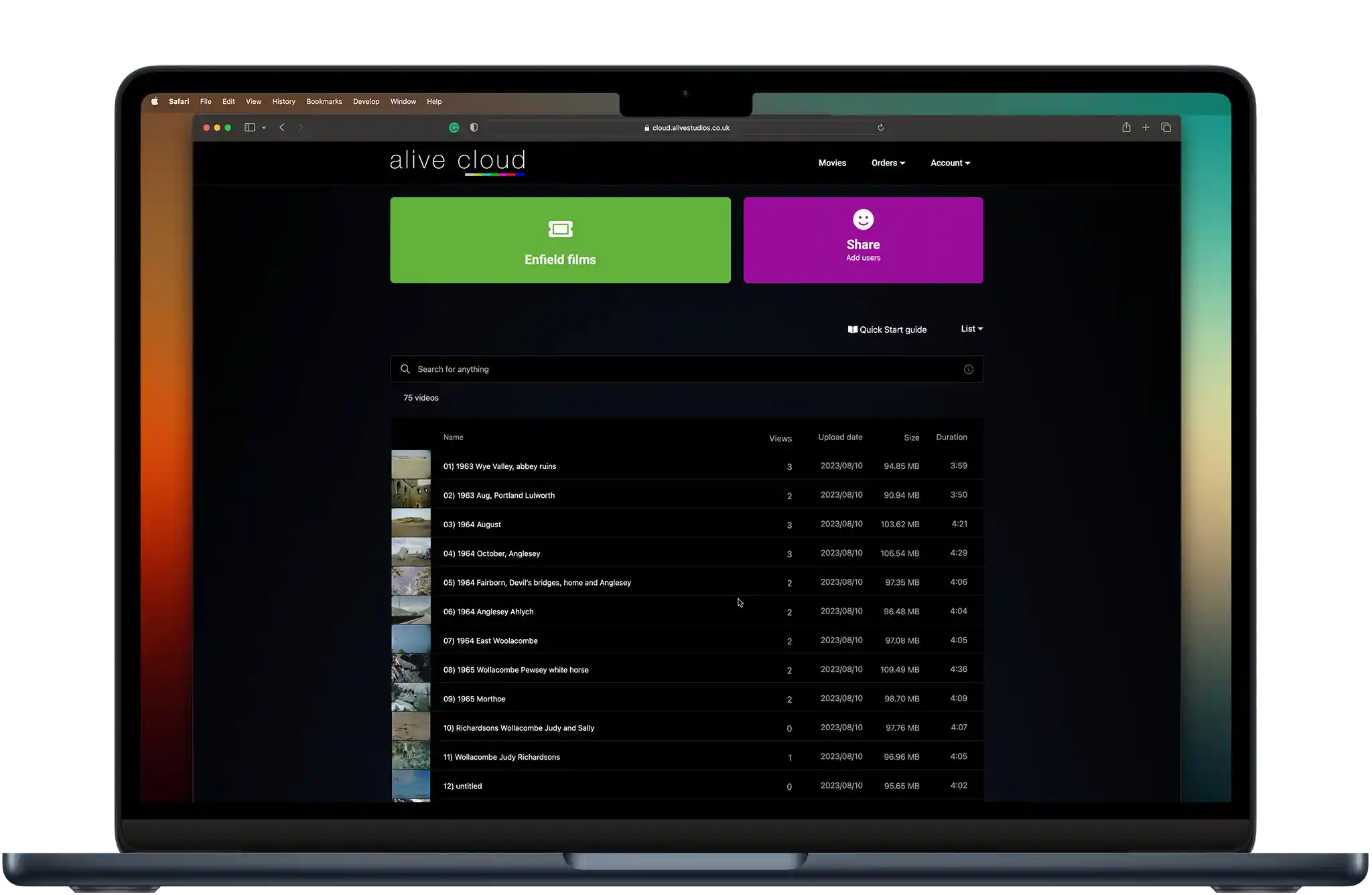This screenshot has height=895, width=1372.
Task: Click the '75 videos' count text
Action: click(421, 398)
